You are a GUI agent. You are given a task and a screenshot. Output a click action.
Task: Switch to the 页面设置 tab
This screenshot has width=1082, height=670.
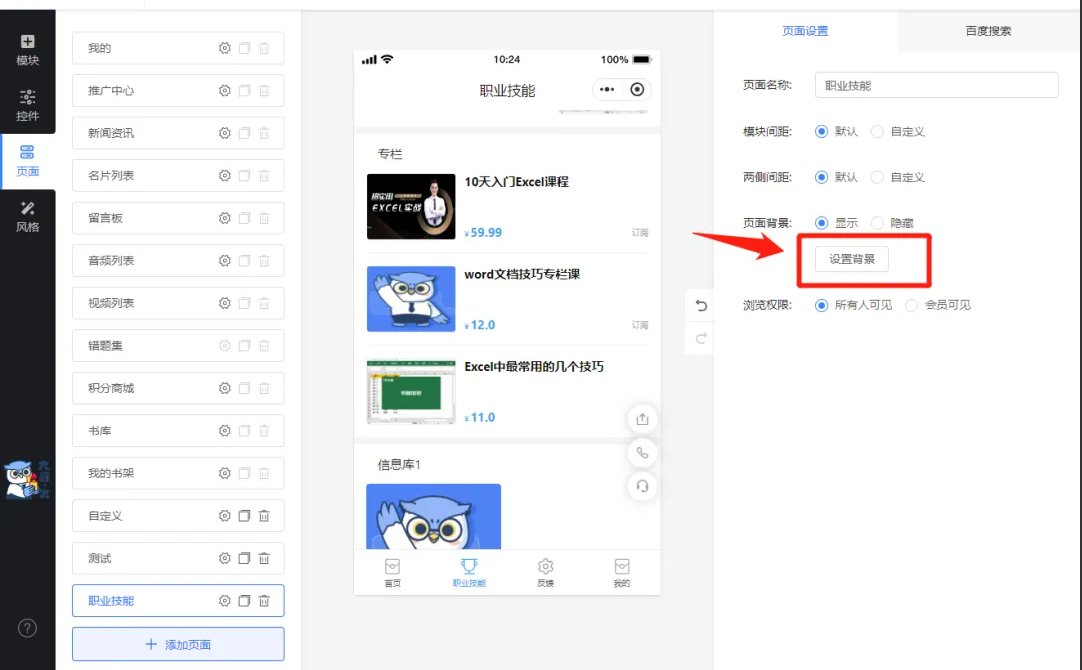tap(805, 31)
